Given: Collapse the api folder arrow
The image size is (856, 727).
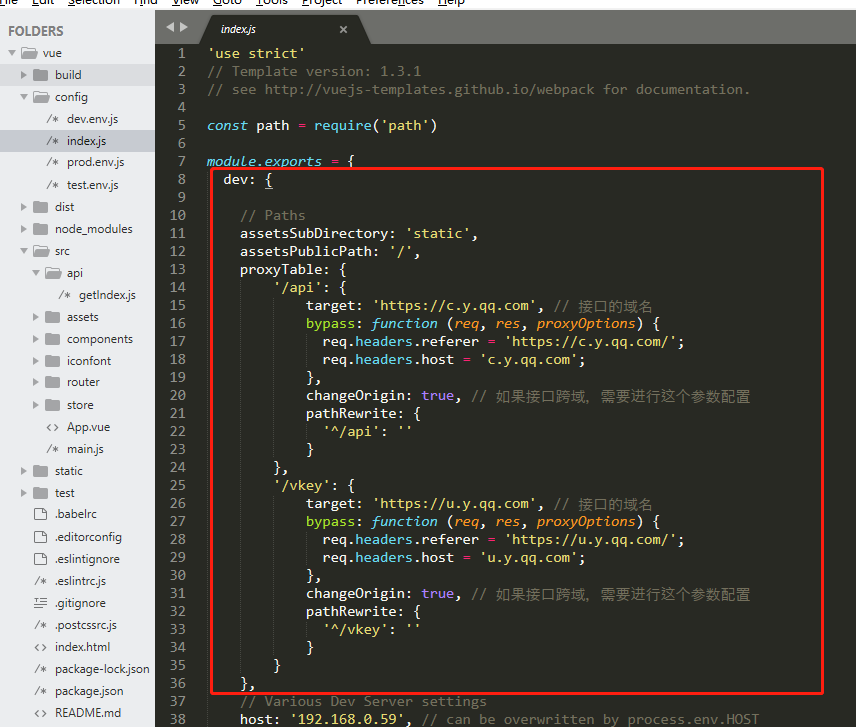Looking at the screenshot, I should click(36, 273).
